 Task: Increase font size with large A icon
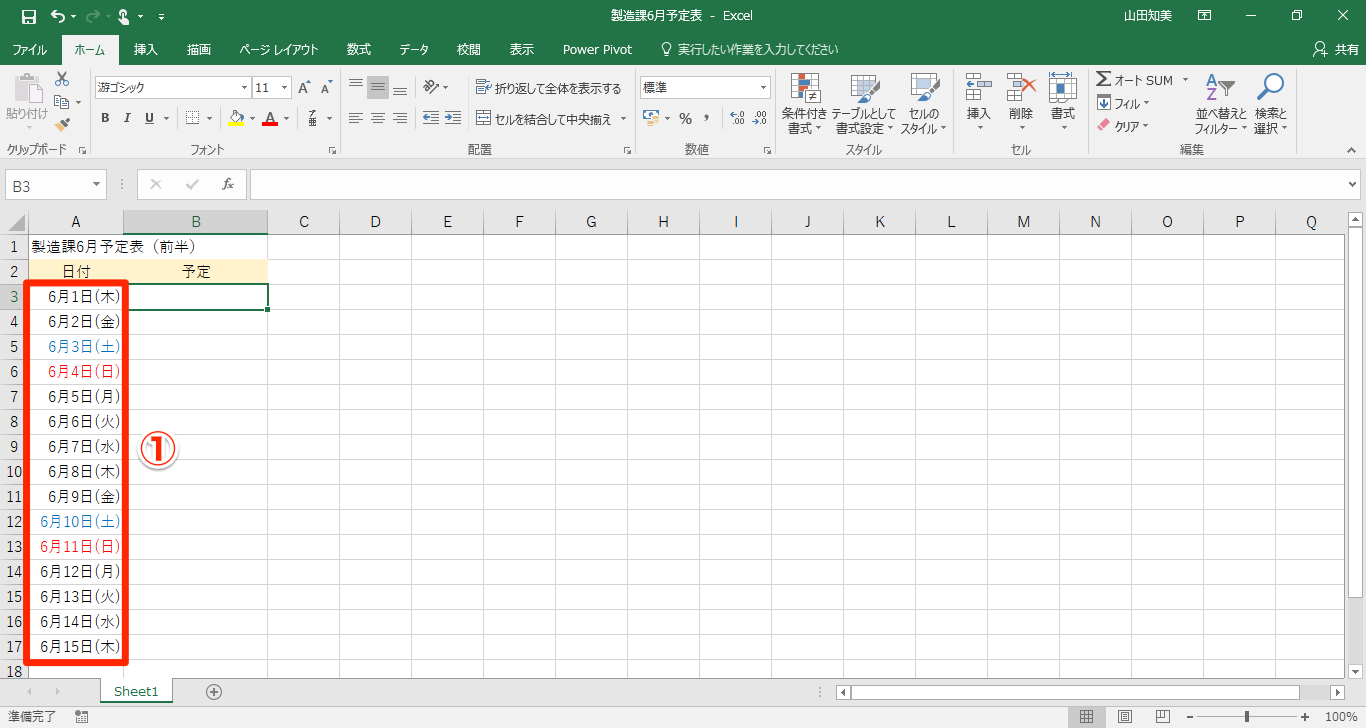click(x=304, y=88)
